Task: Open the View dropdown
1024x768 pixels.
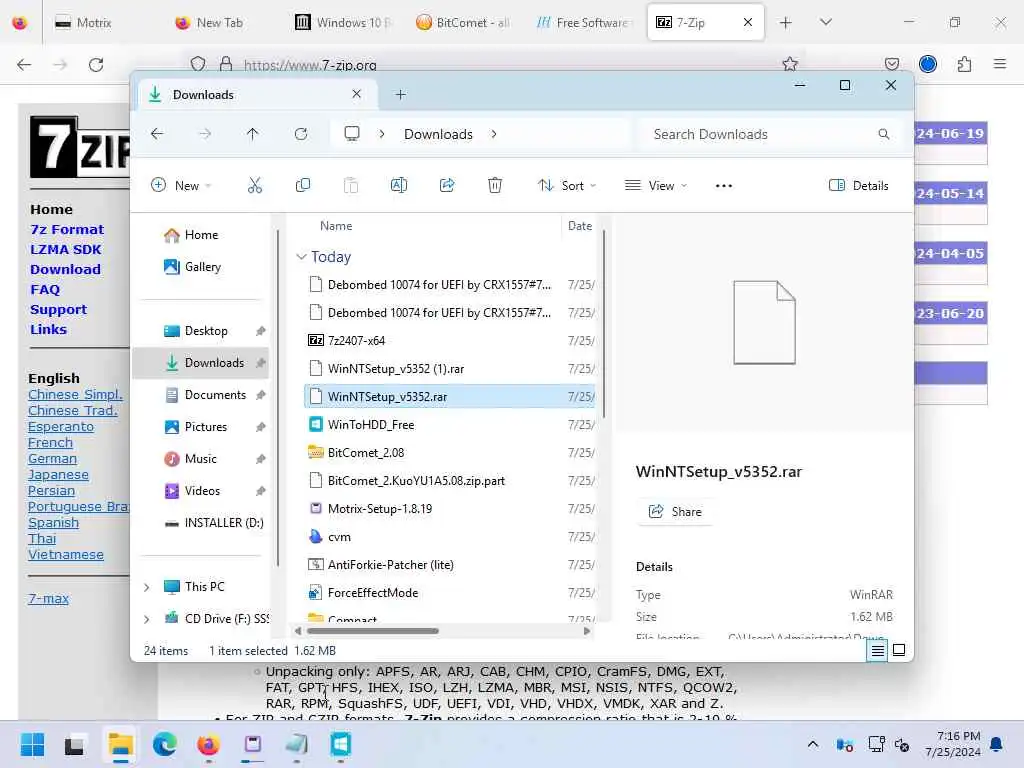Action: pyautogui.click(x=656, y=185)
